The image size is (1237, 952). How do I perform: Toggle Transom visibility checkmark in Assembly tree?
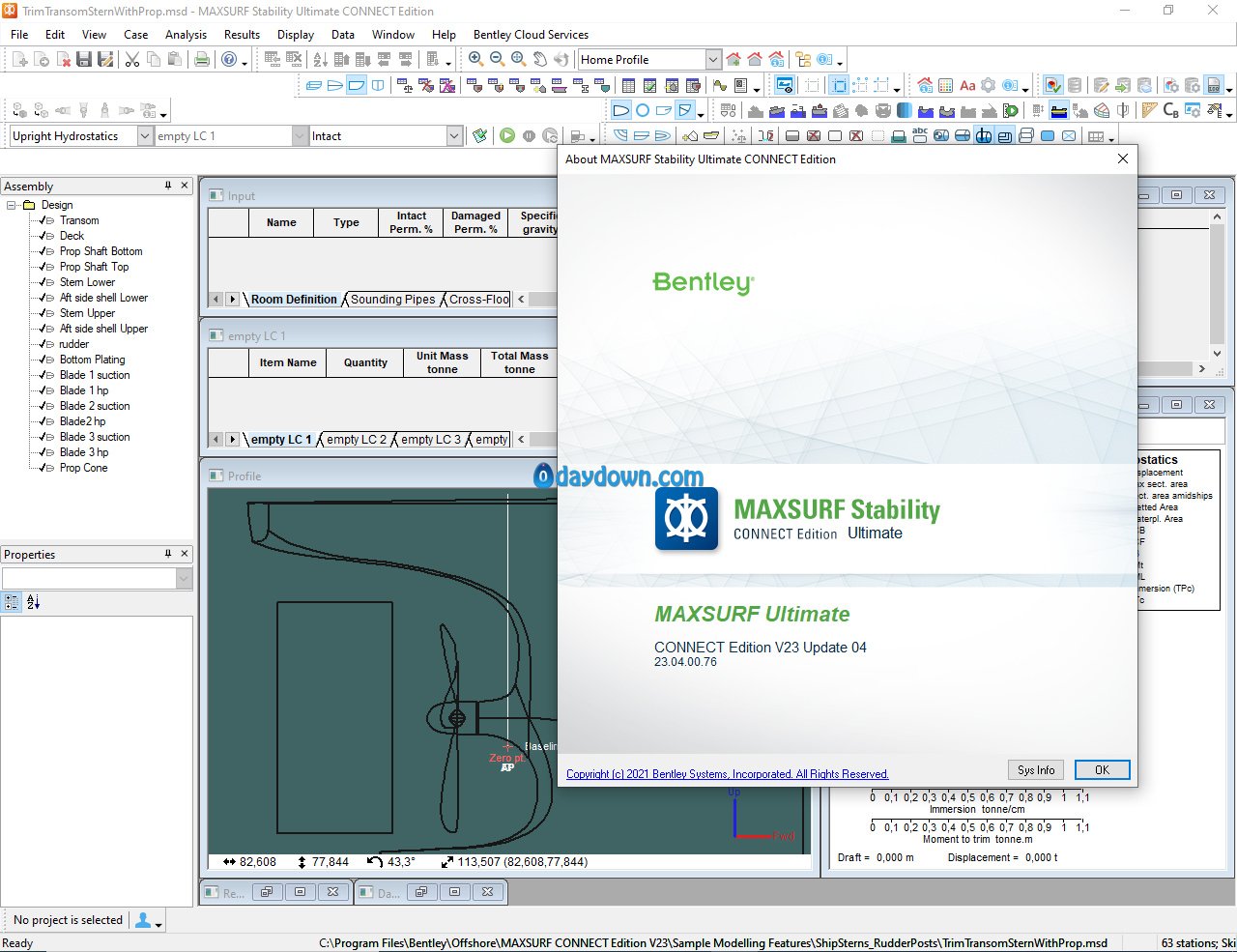coord(43,220)
